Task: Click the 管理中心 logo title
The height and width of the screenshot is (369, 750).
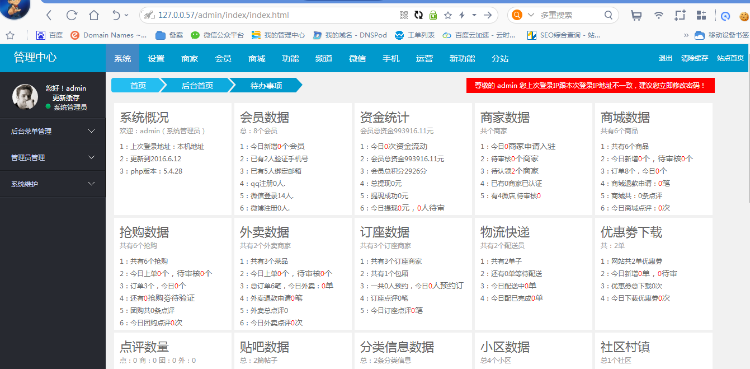Action: coord(35,58)
